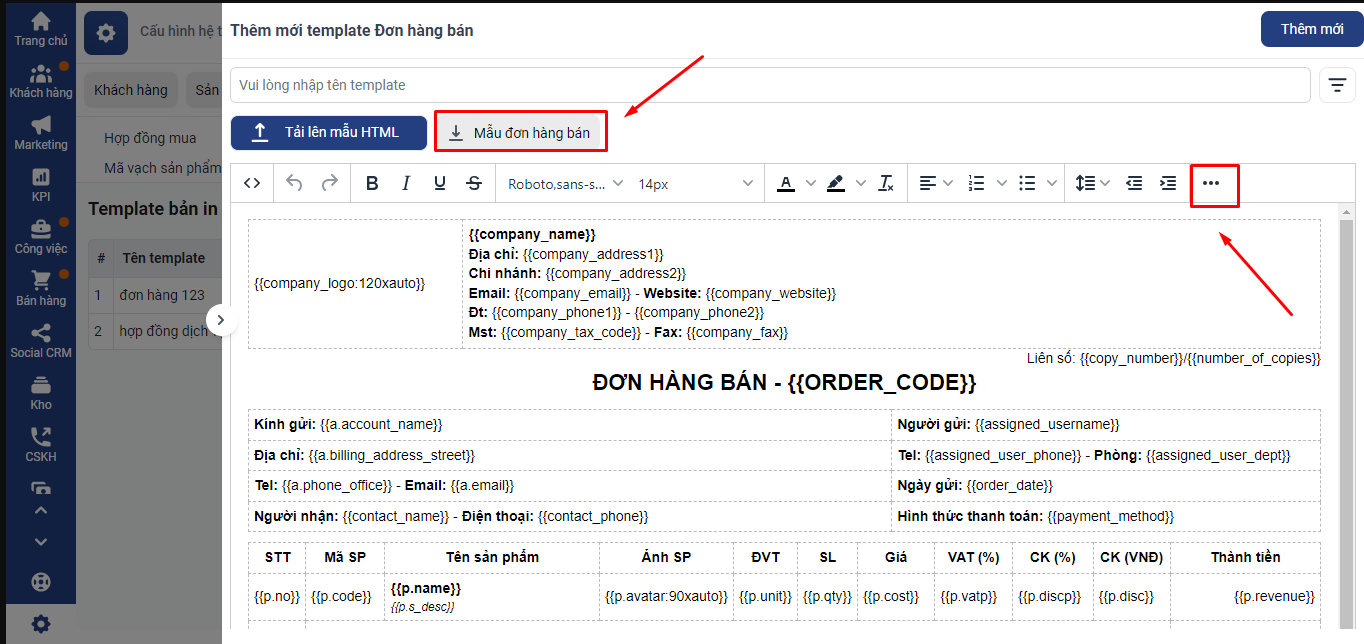Viewport: 1364px width, 644px height.
Task: Expand the Roboto font family dropdown
Action: 565,183
